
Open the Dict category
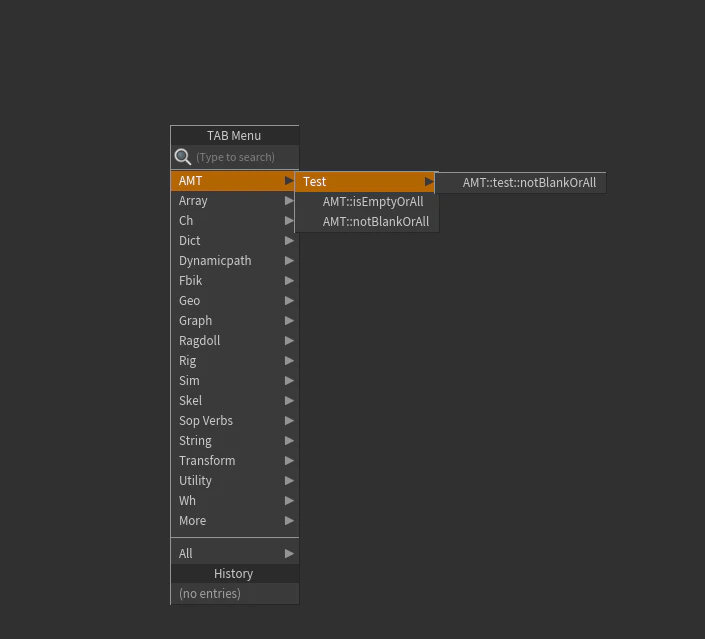(235, 241)
